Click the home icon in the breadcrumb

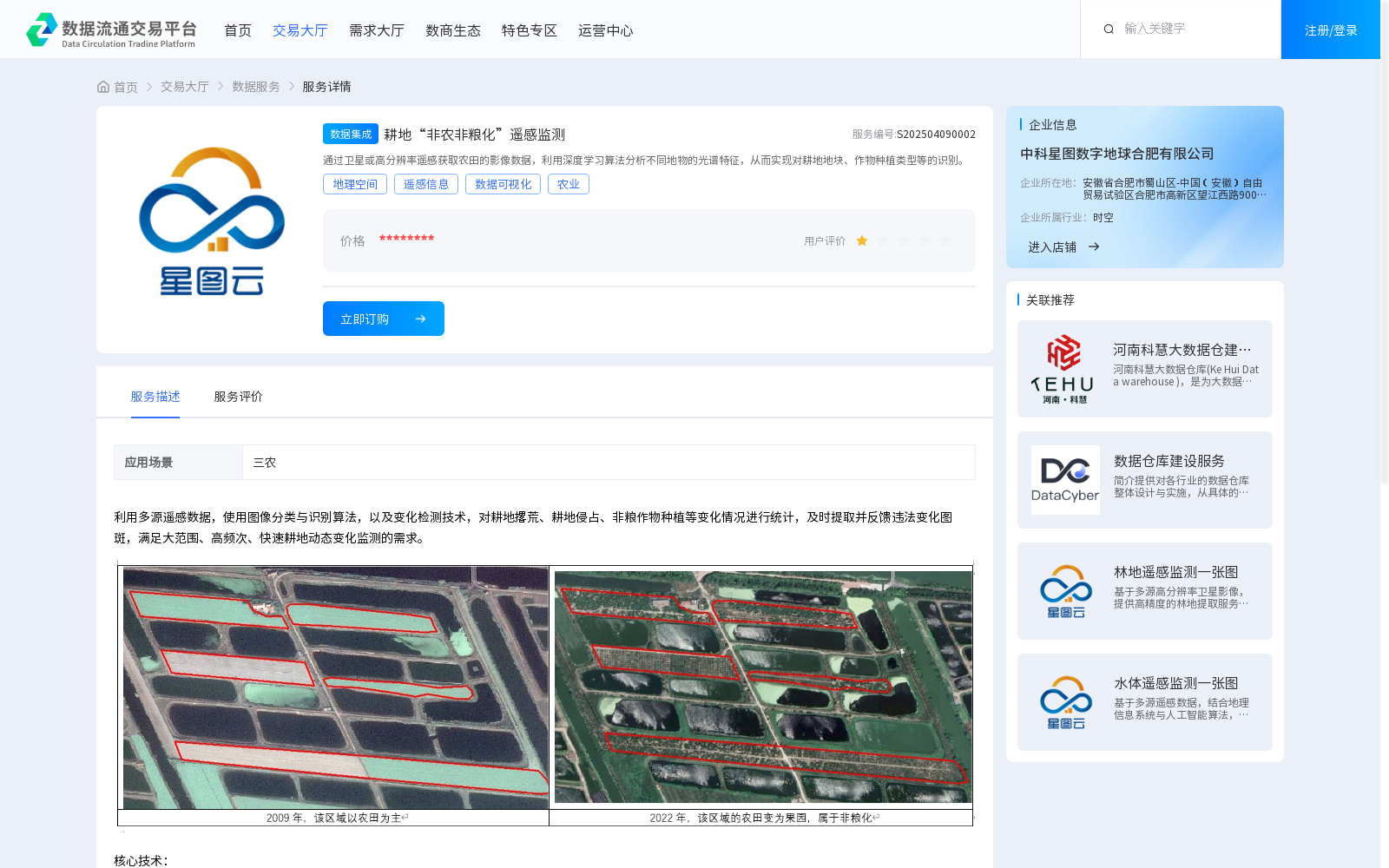pyautogui.click(x=103, y=87)
